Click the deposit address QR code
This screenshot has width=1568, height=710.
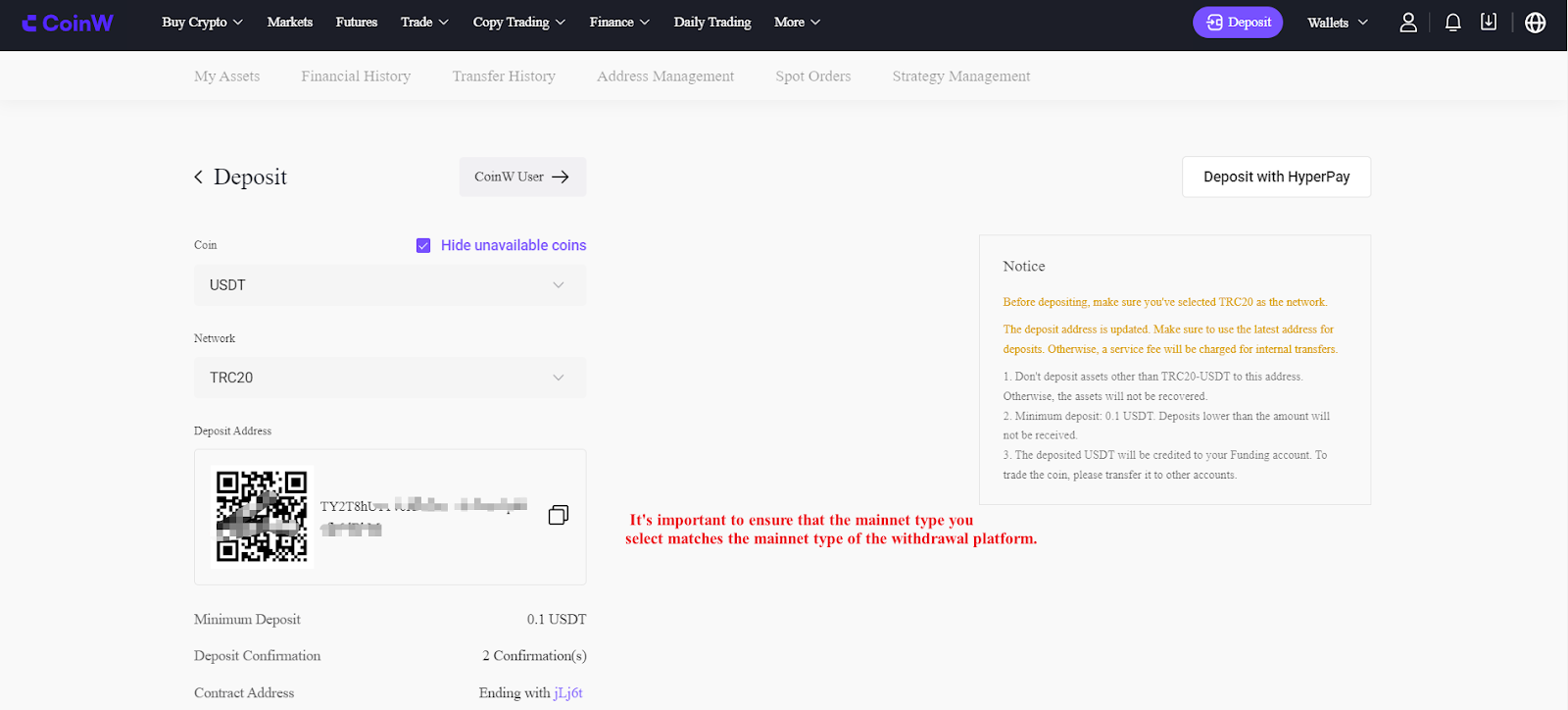pos(262,516)
